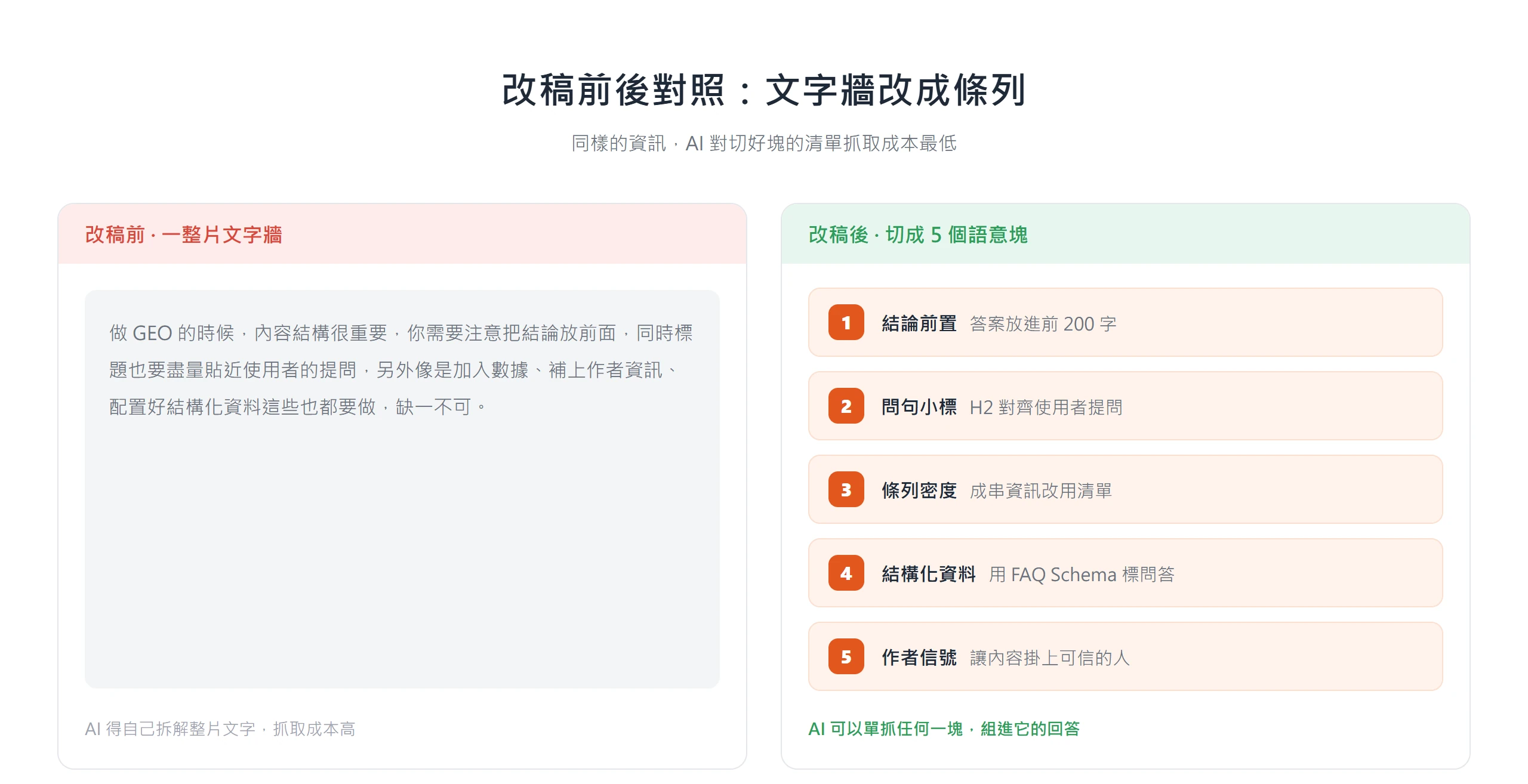The width and height of the screenshot is (1528, 784).
Task: Click the green footer AI 可以單抓任何一塊
Action: [x=944, y=729]
